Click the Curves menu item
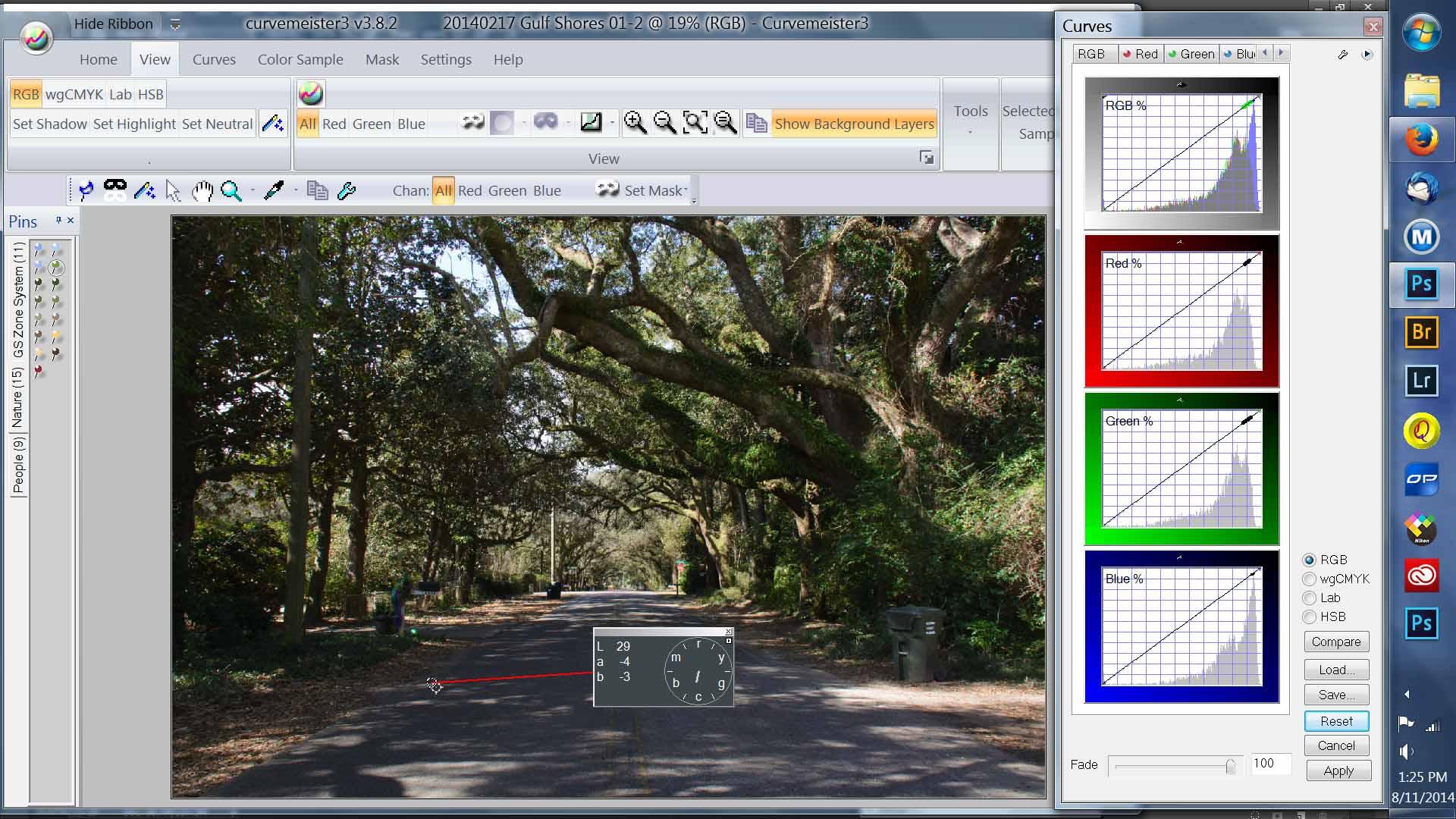The image size is (1456, 819). pos(214,59)
